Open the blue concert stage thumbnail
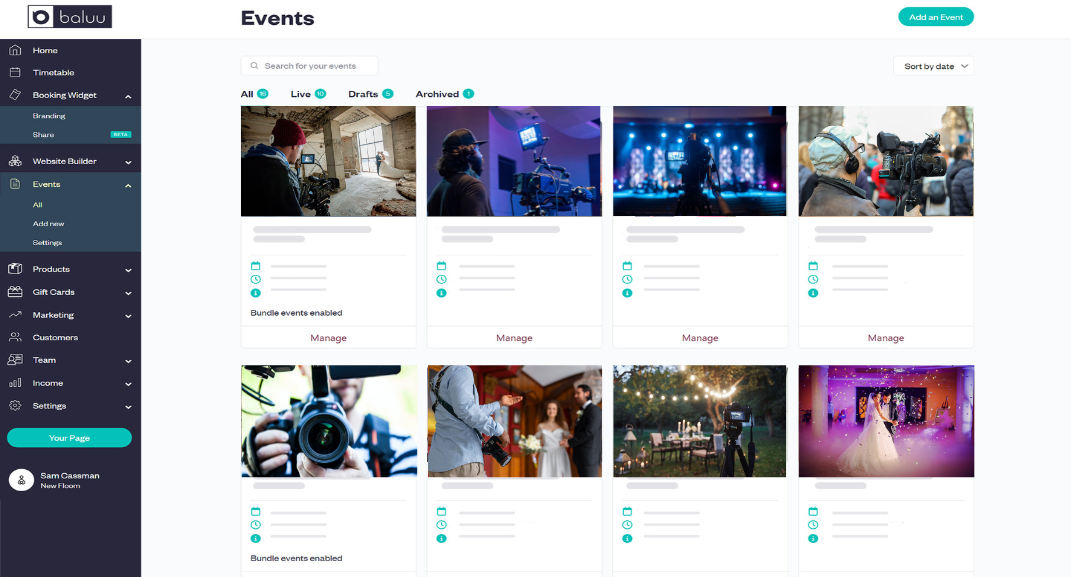 [x=700, y=161]
